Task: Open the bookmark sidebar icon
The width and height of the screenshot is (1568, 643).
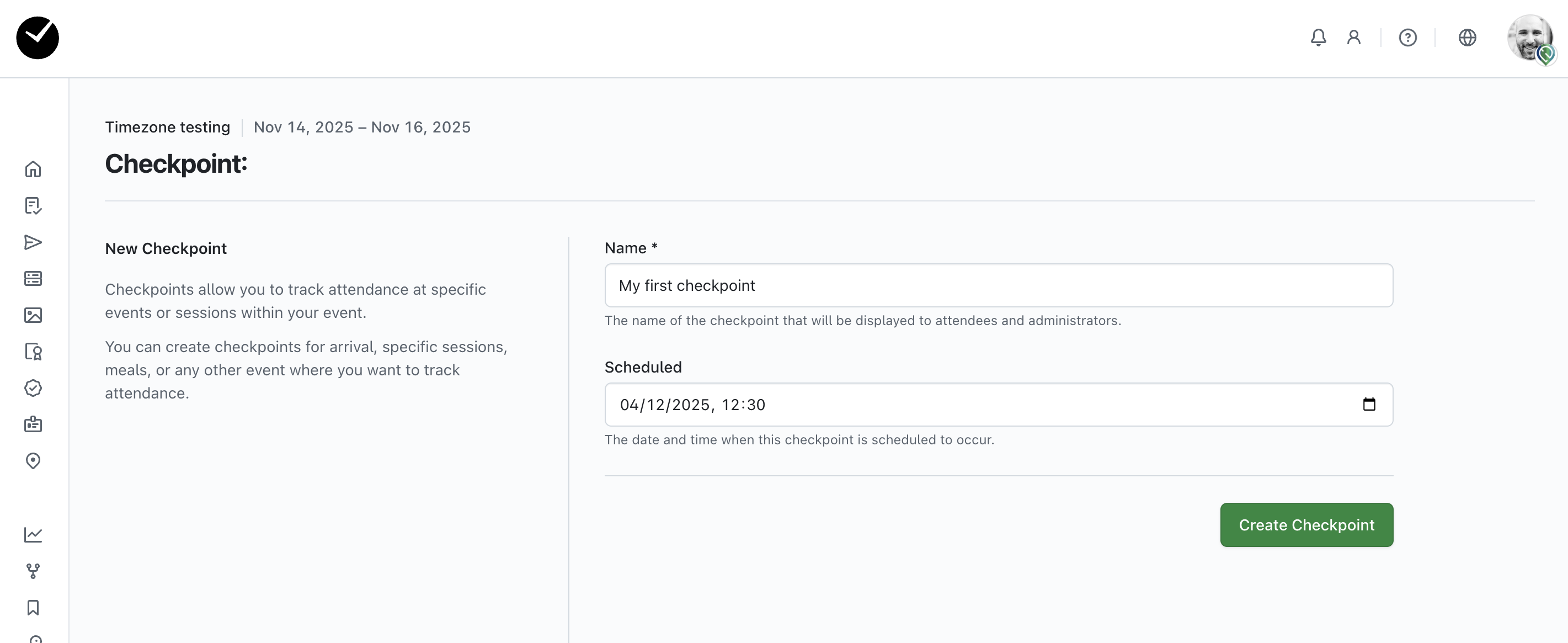Action: click(33, 608)
